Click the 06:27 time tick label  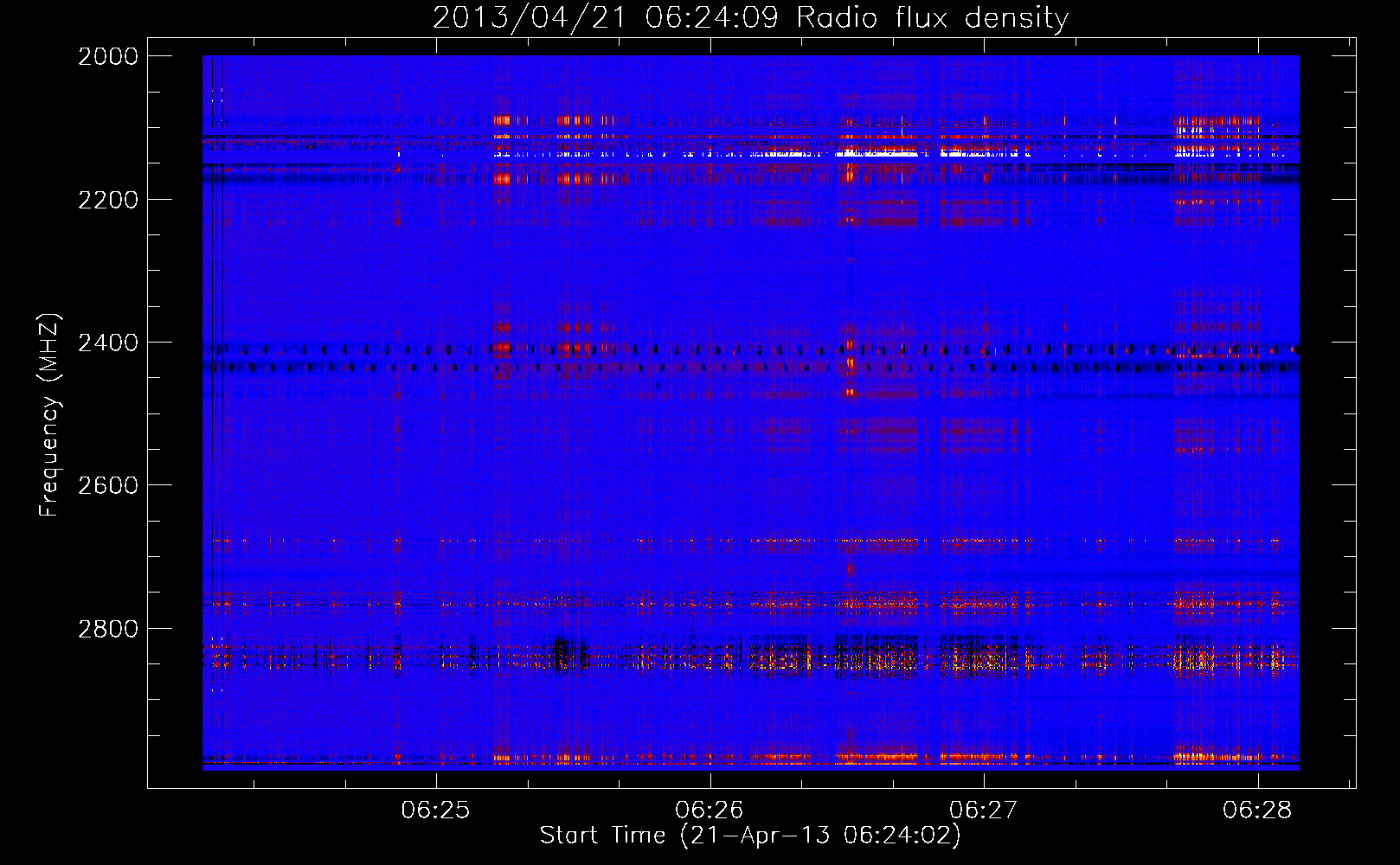[x=984, y=810]
